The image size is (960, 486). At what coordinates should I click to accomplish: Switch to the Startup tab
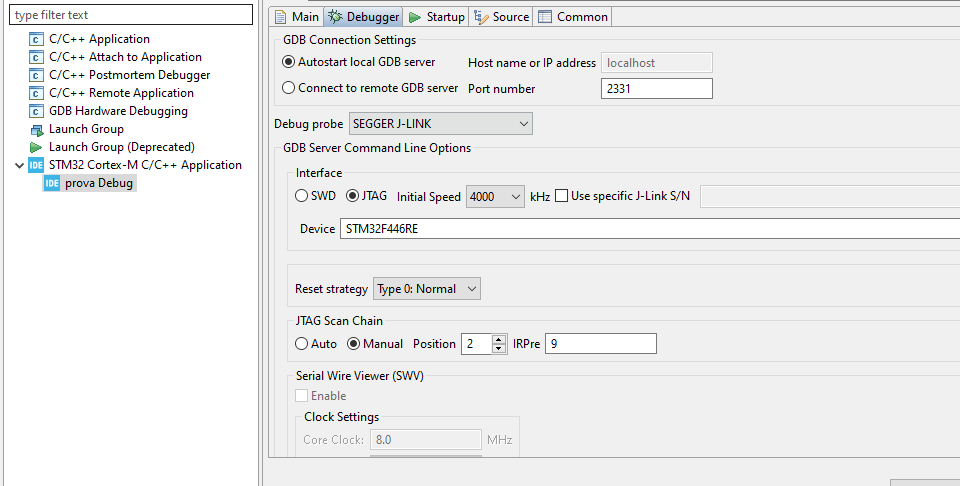tap(437, 17)
